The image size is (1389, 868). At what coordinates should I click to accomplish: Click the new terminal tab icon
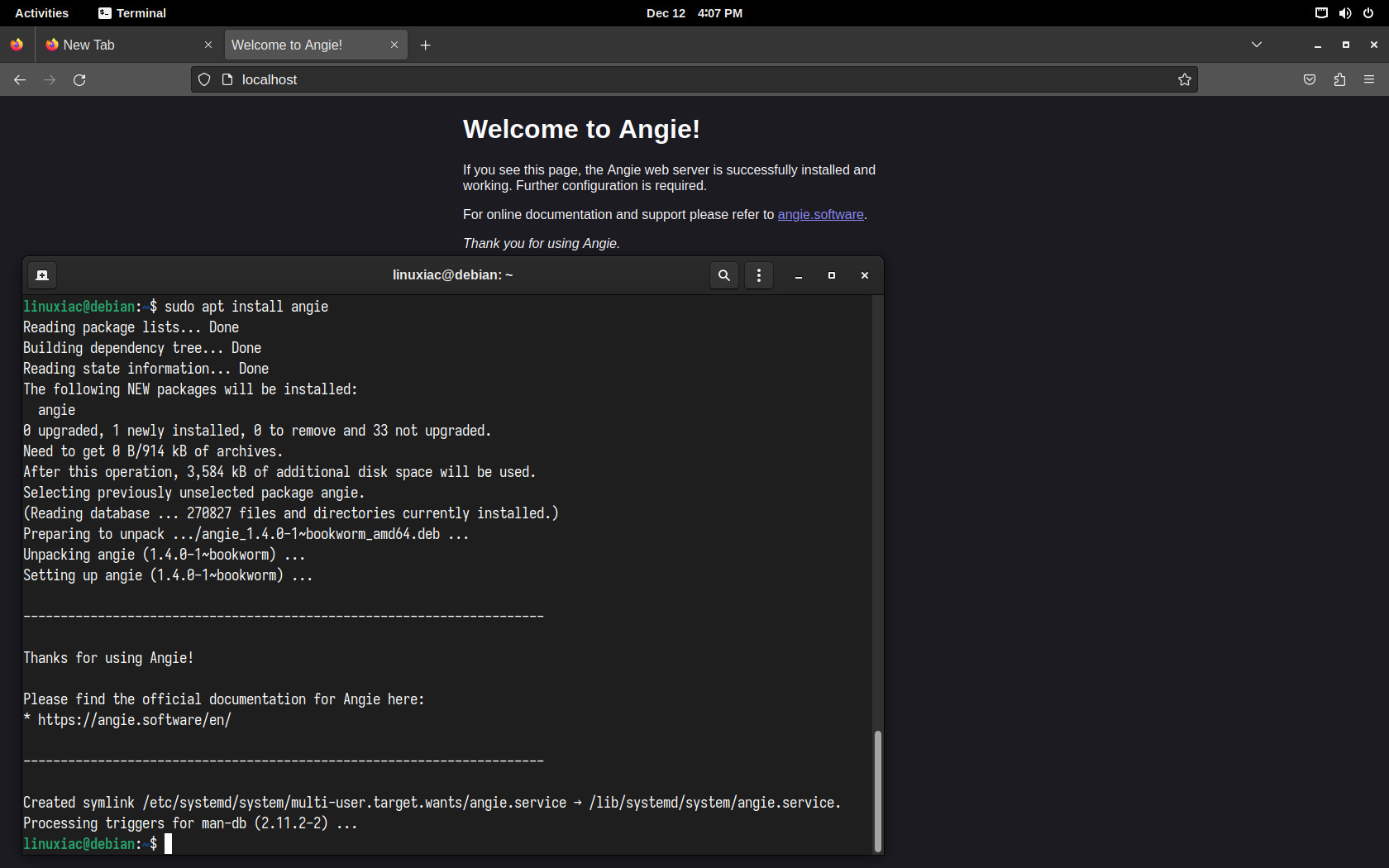pyautogui.click(x=42, y=275)
